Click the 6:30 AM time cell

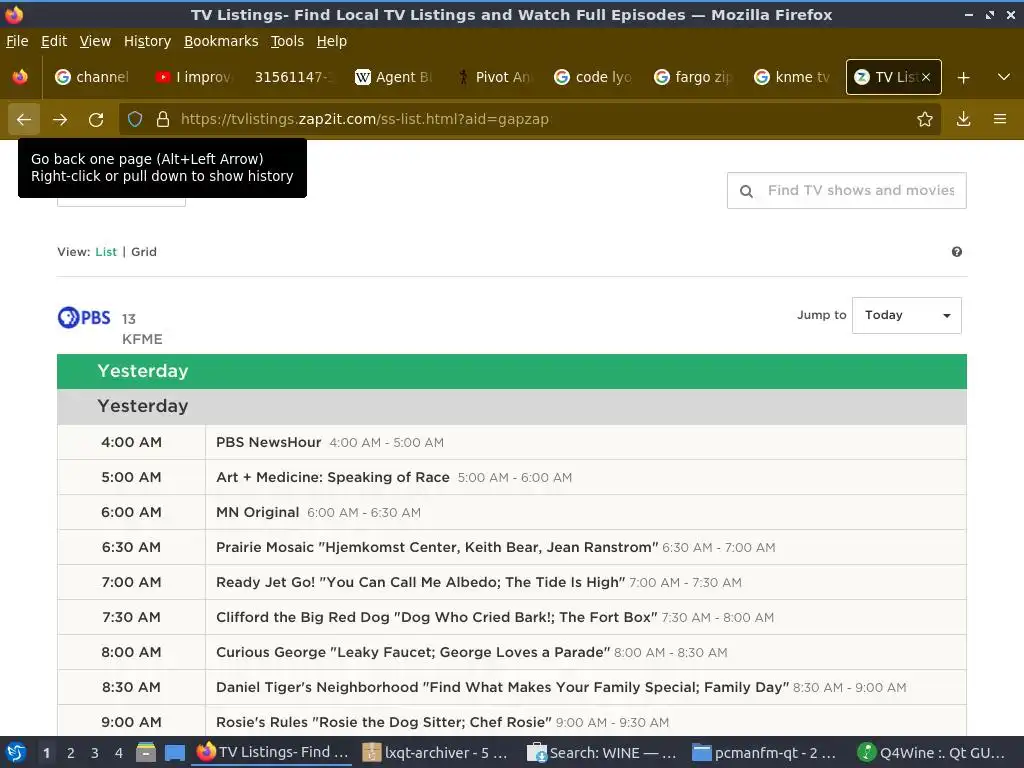tap(131, 547)
